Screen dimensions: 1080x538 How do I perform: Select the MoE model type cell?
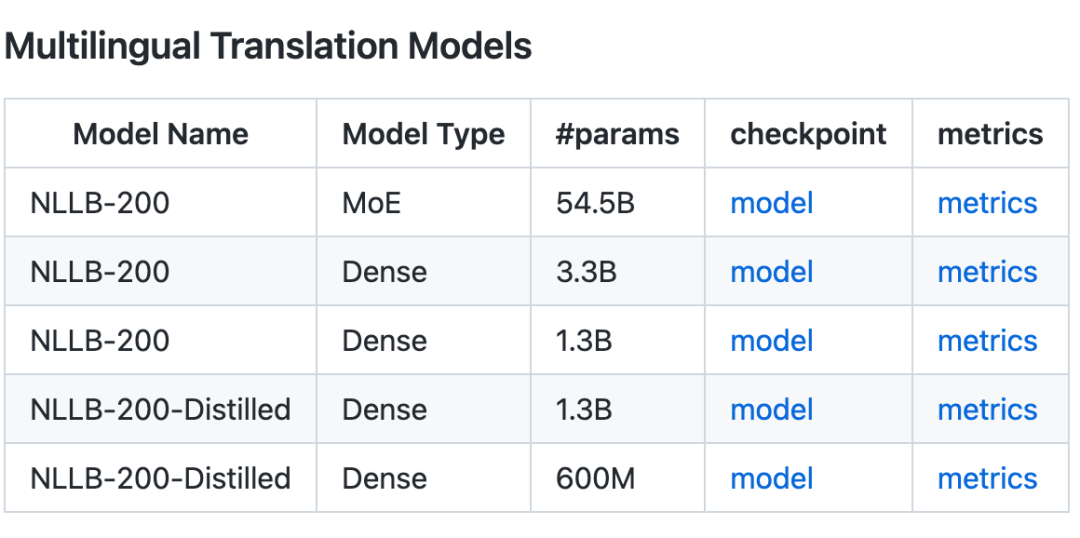[372, 203]
